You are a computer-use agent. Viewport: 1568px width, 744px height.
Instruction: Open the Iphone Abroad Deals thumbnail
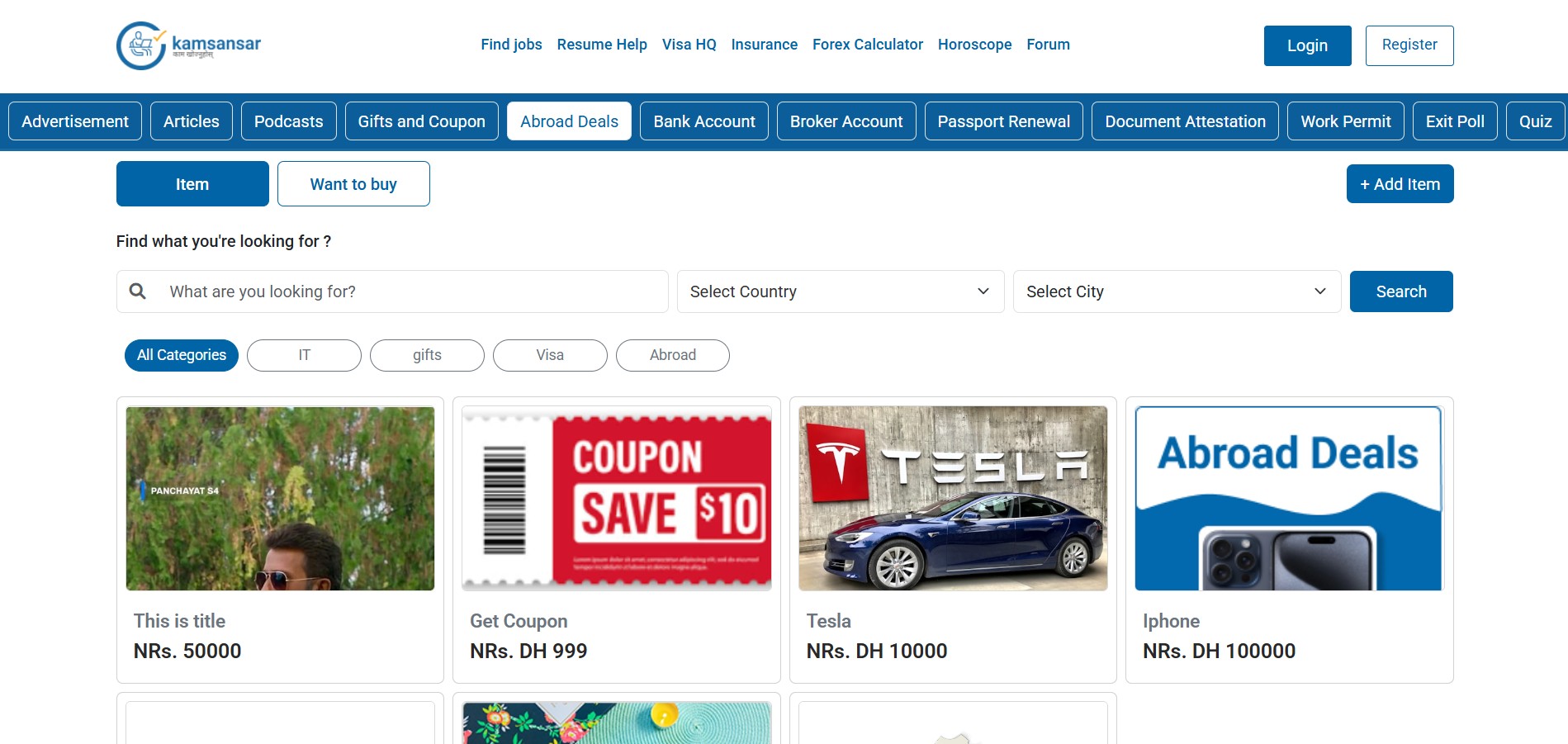pyautogui.click(x=1288, y=498)
